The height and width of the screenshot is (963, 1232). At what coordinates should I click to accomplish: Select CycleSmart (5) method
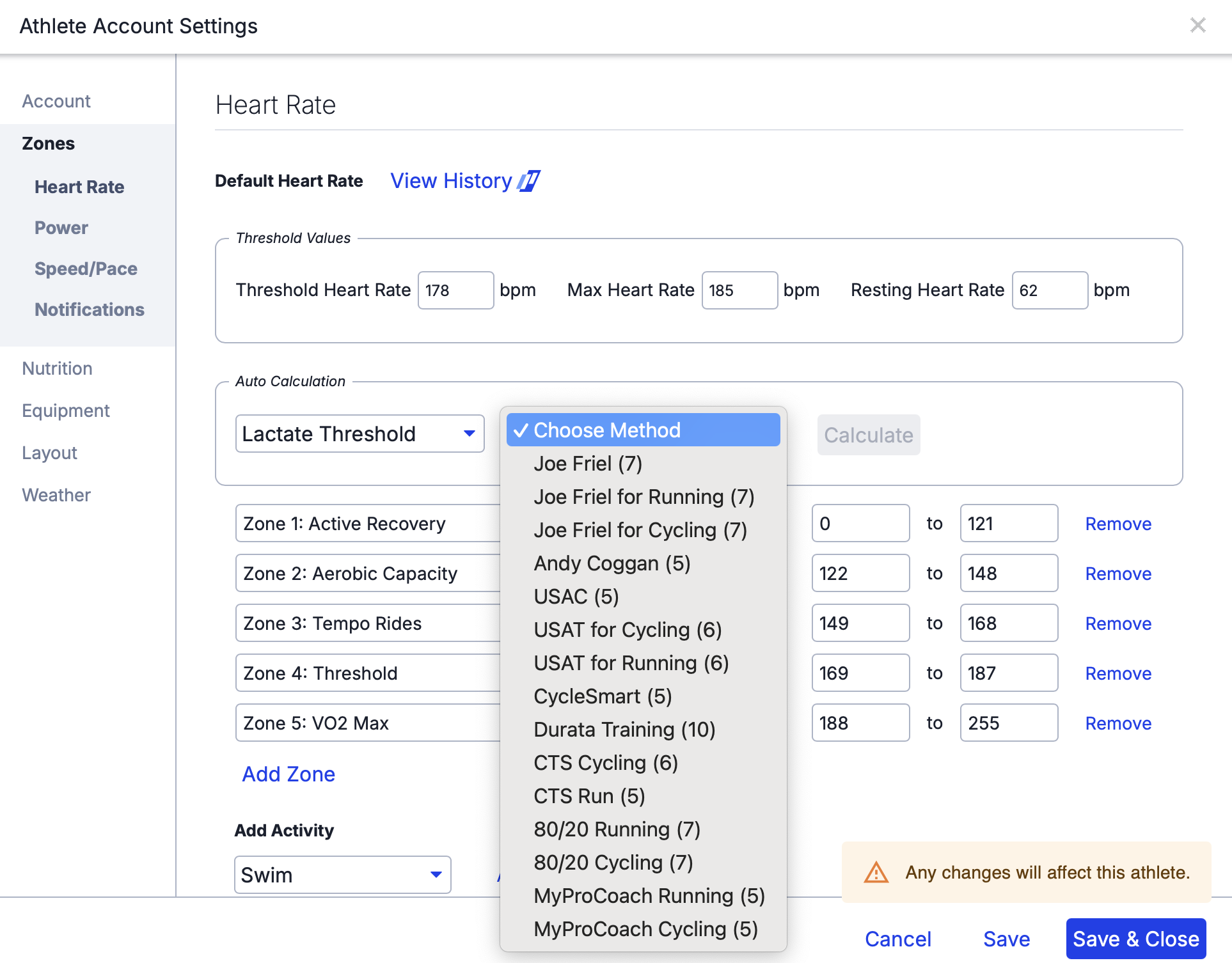pyautogui.click(x=643, y=696)
